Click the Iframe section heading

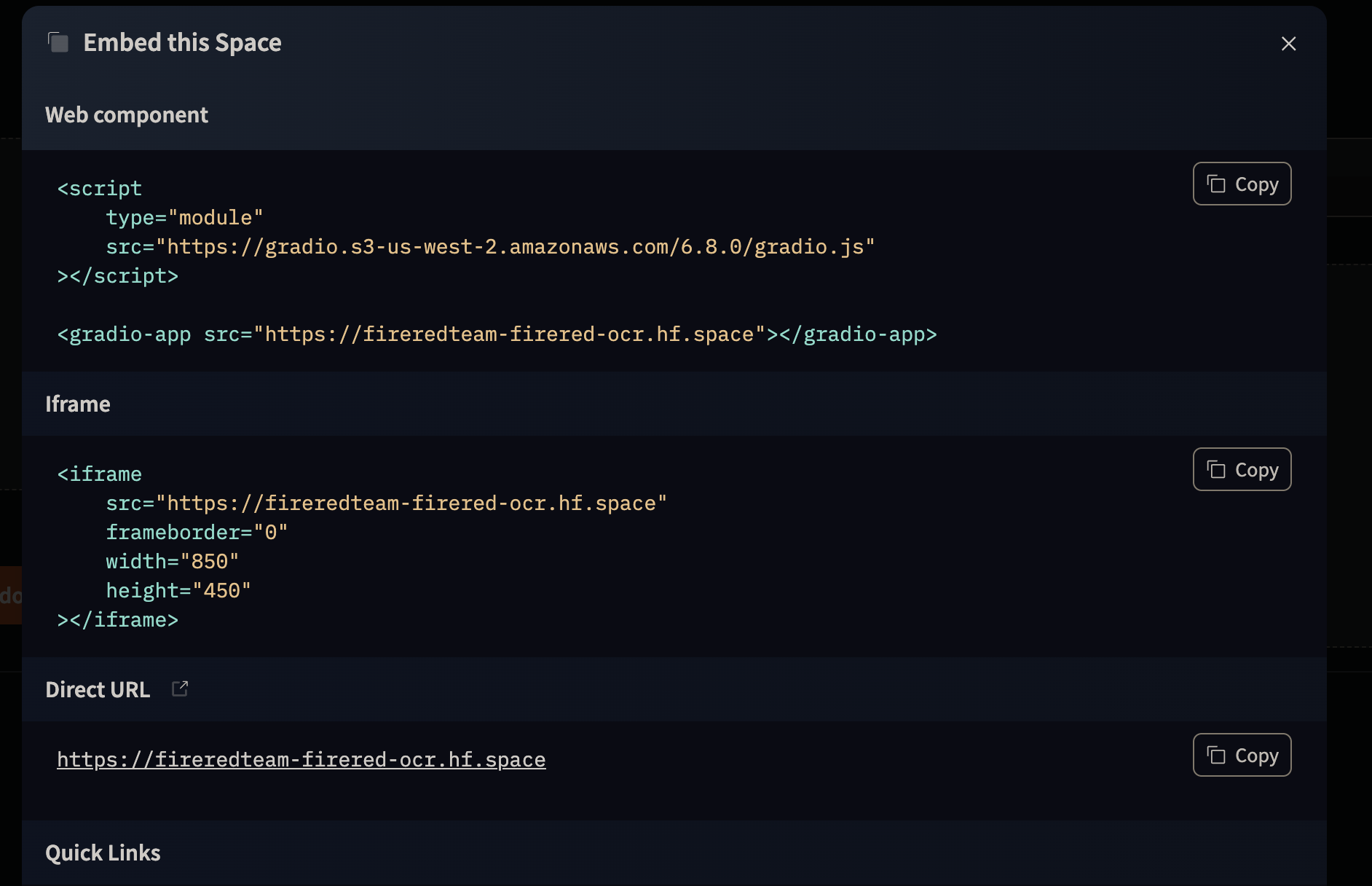(78, 404)
